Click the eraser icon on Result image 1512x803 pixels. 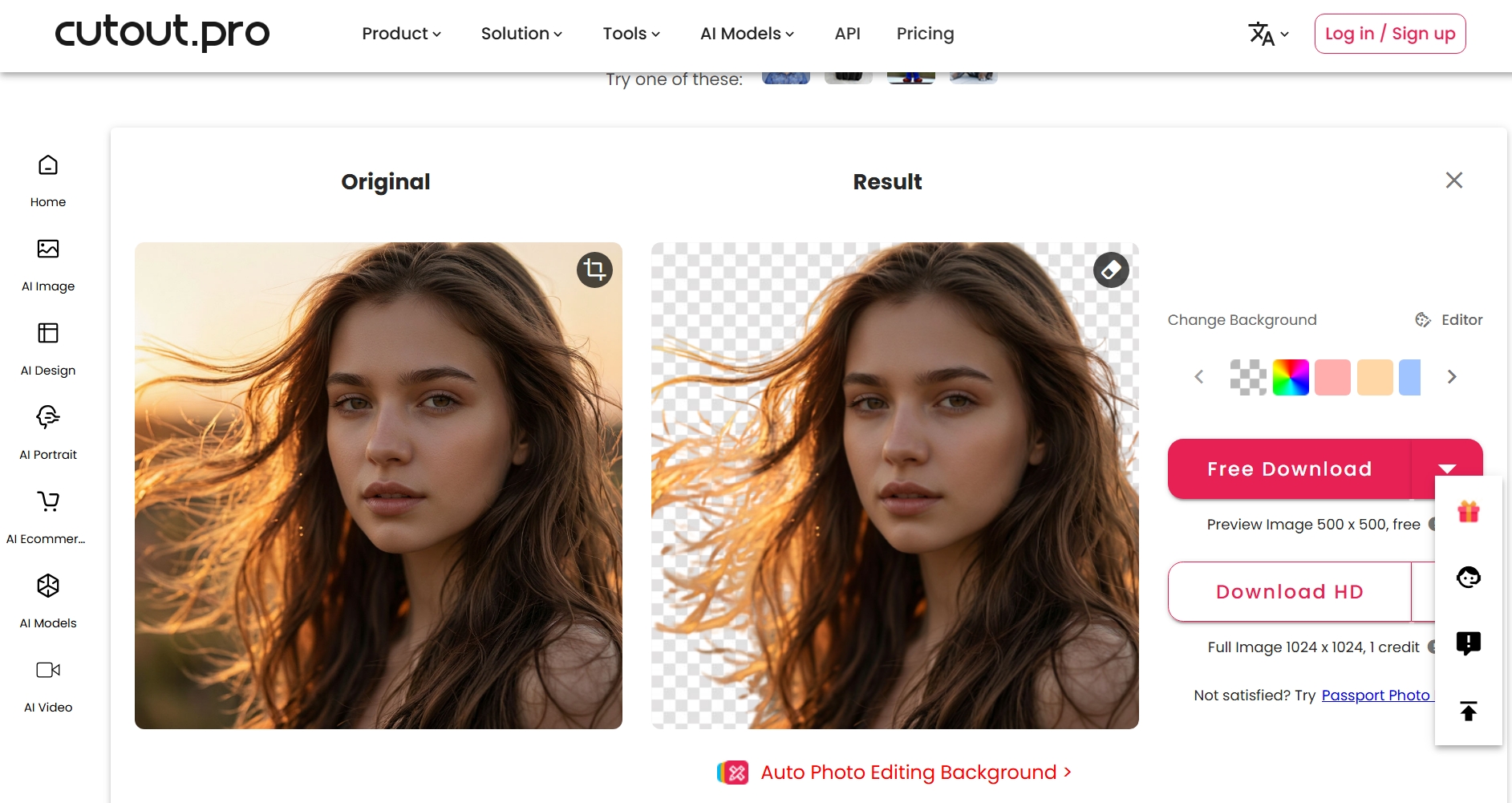[x=1111, y=270]
